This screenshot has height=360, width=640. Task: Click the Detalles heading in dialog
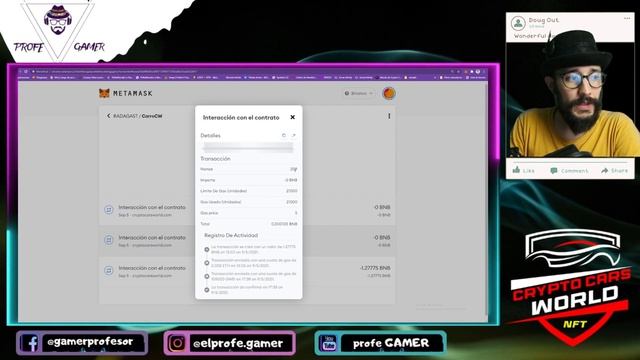(x=210, y=136)
